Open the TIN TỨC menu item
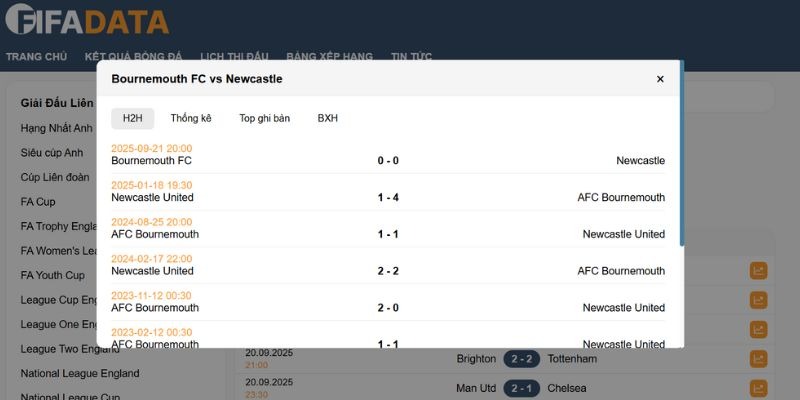Screen dimensions: 800x400 [412, 56]
